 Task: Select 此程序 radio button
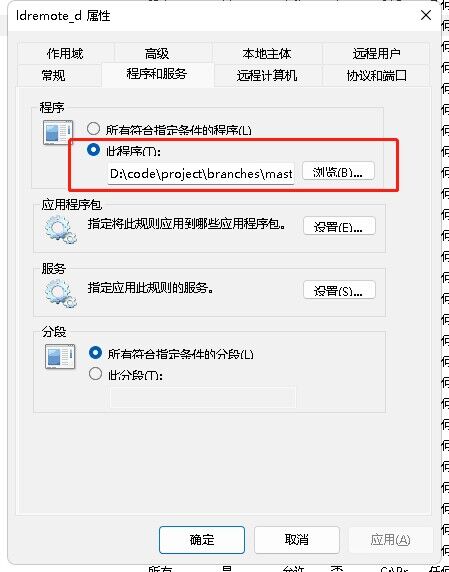[x=93, y=150]
